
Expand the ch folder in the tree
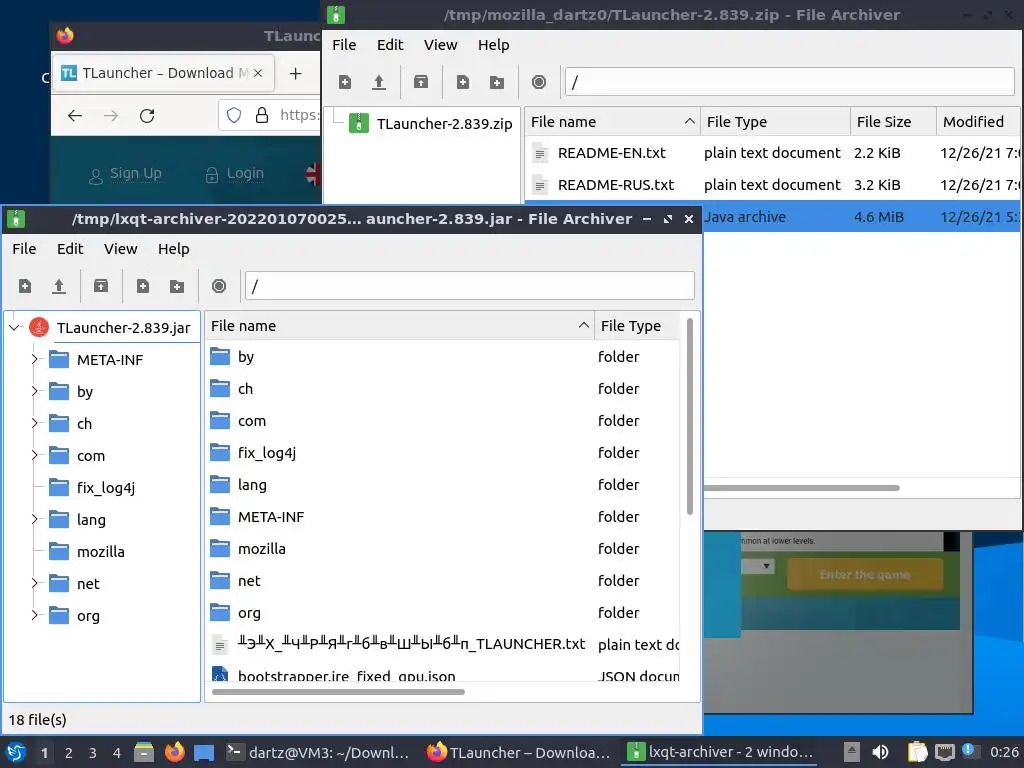point(34,423)
